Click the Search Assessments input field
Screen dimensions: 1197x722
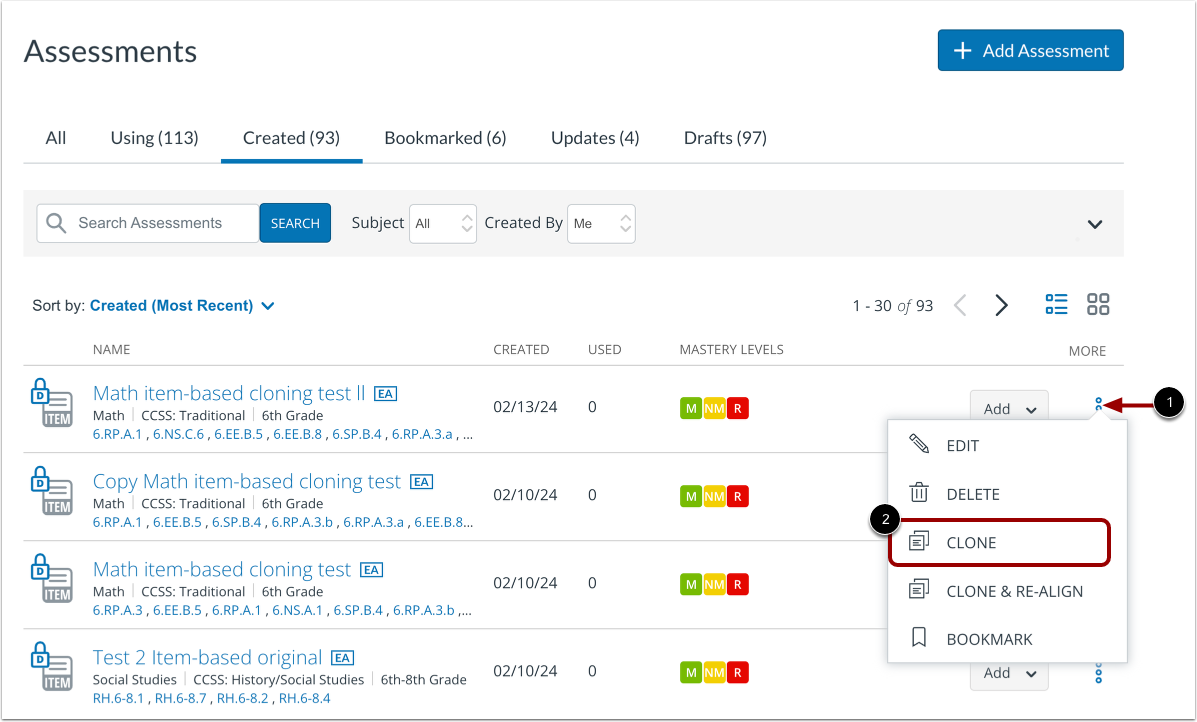[x=148, y=223]
